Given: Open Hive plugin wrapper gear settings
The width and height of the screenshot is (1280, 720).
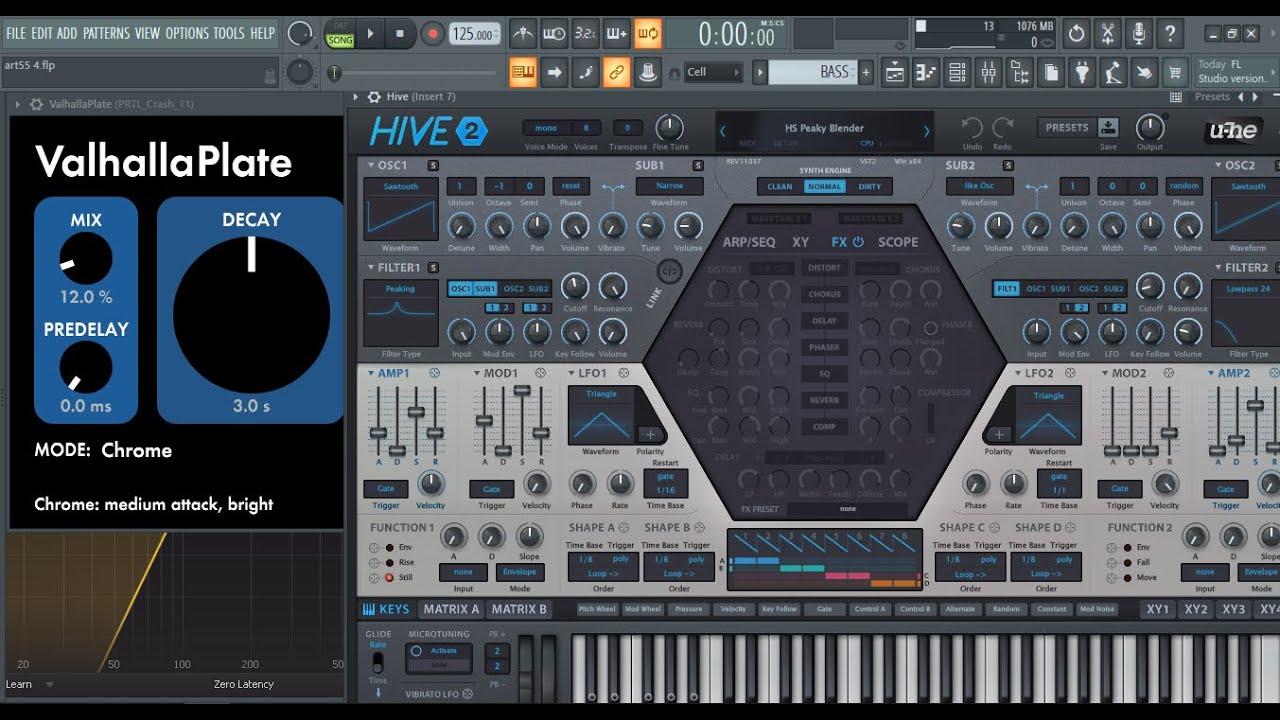Looking at the screenshot, I should click(x=374, y=97).
